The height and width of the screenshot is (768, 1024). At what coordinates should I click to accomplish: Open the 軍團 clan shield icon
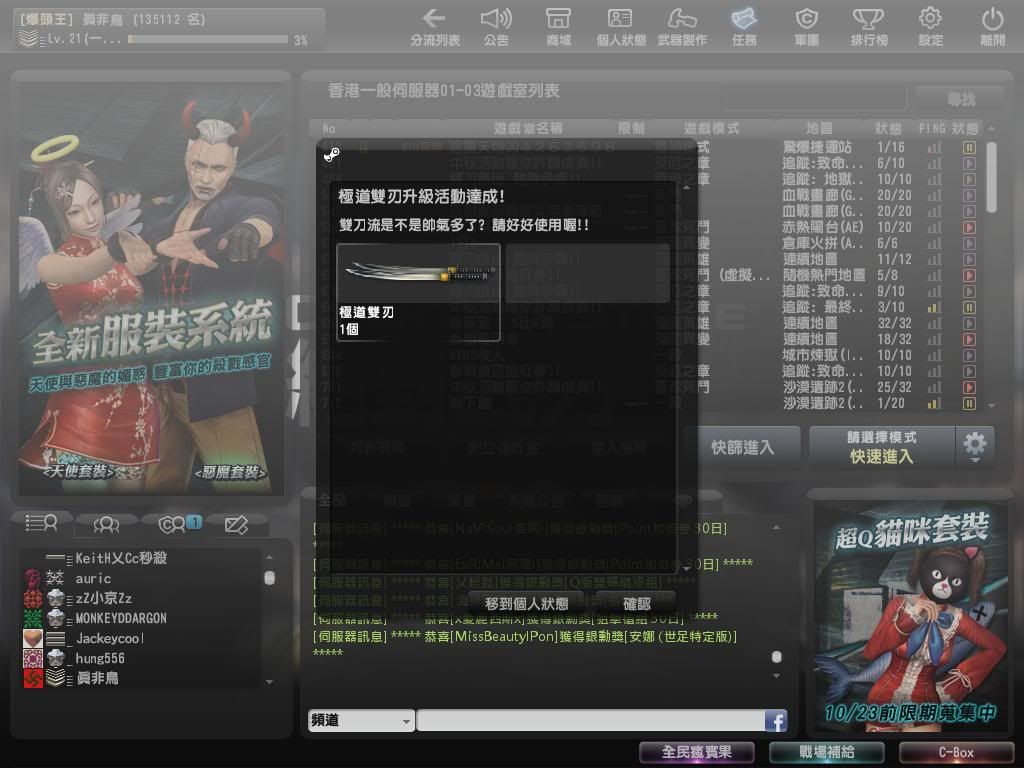click(x=806, y=19)
